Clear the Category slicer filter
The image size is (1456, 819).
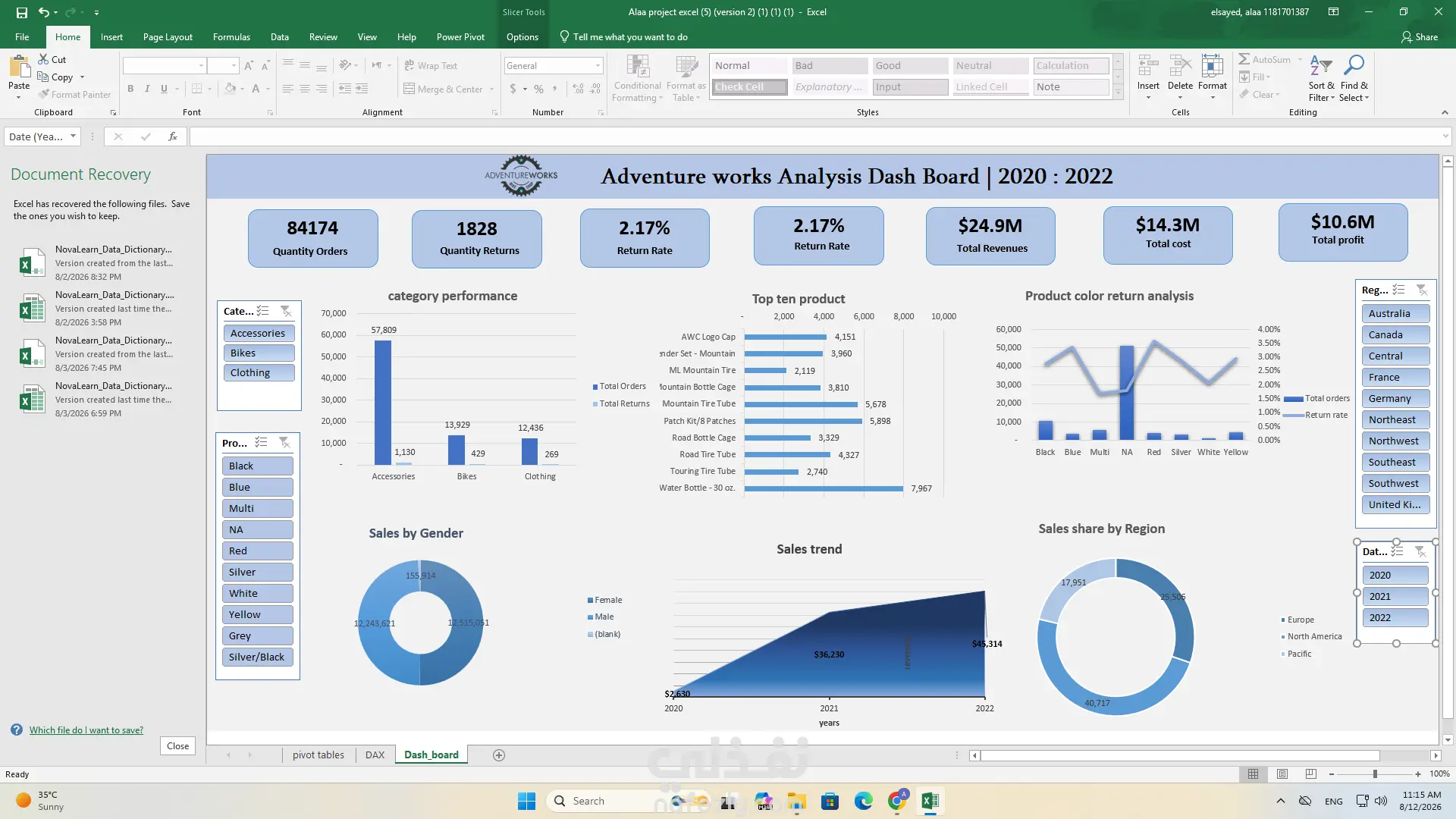coord(286,311)
